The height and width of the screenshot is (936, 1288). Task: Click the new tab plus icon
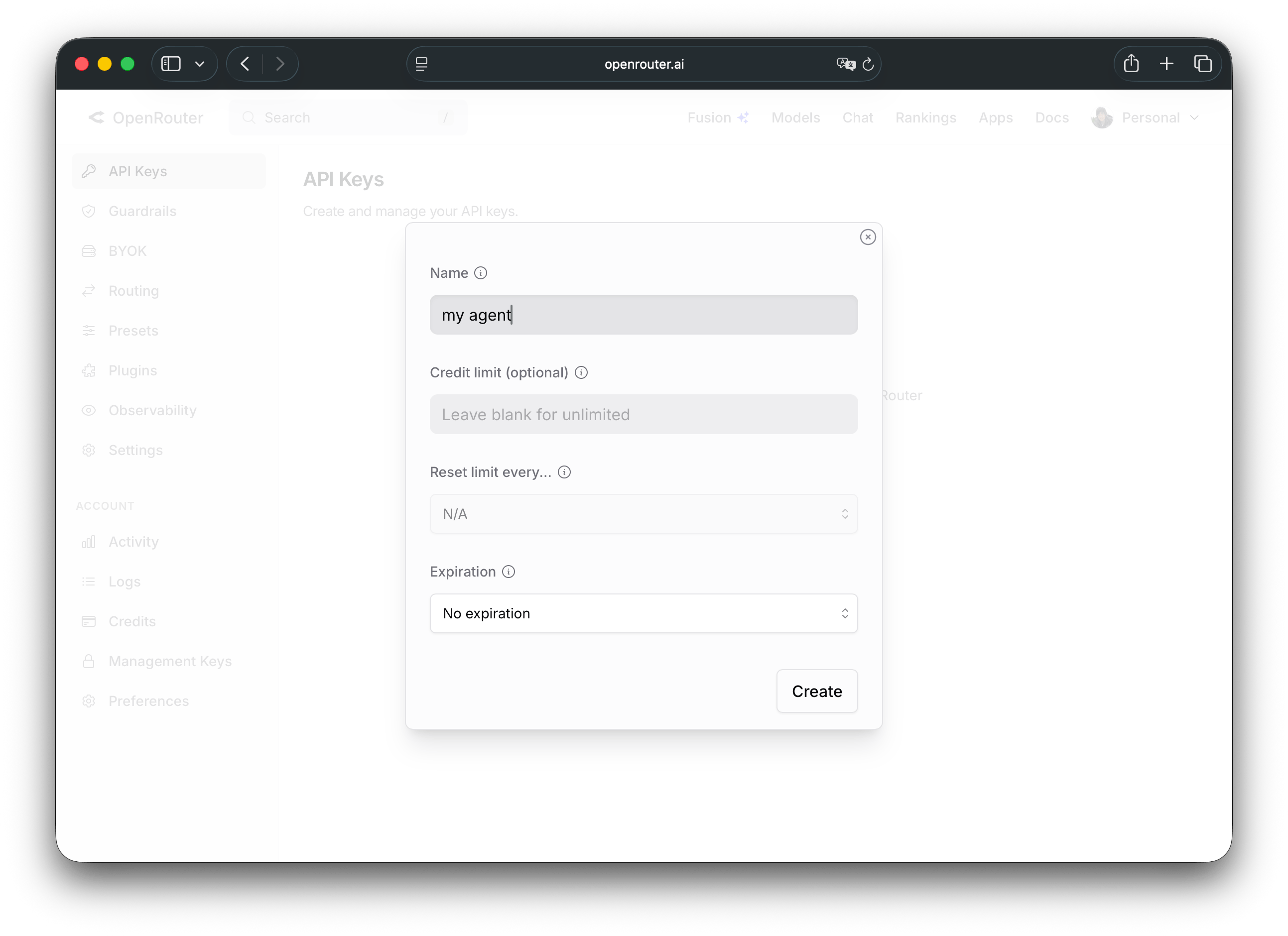pos(1166,64)
